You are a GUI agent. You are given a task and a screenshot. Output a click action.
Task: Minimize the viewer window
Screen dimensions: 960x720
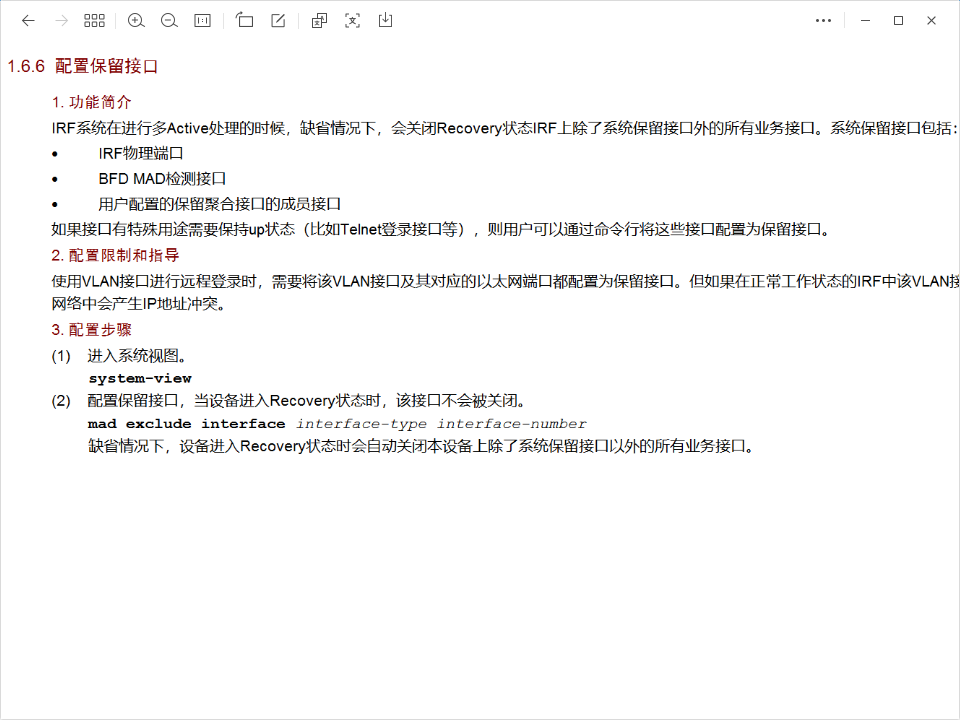865,21
